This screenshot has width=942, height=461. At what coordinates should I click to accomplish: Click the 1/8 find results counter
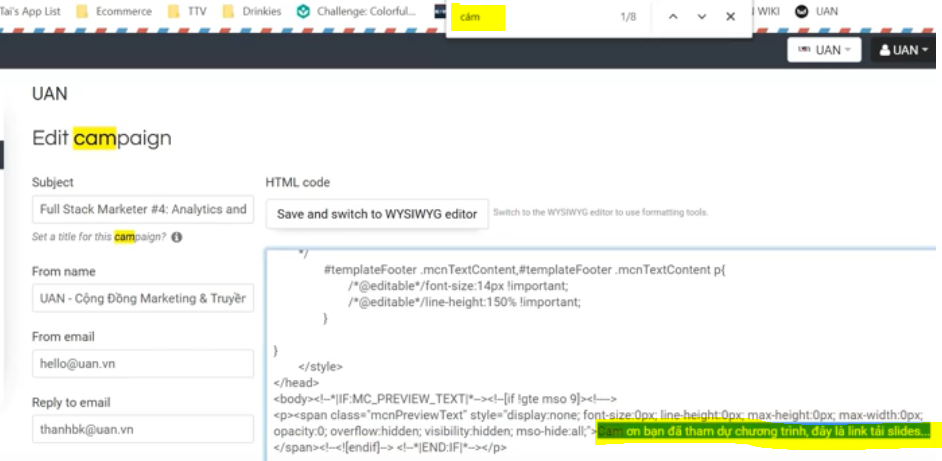pos(628,17)
